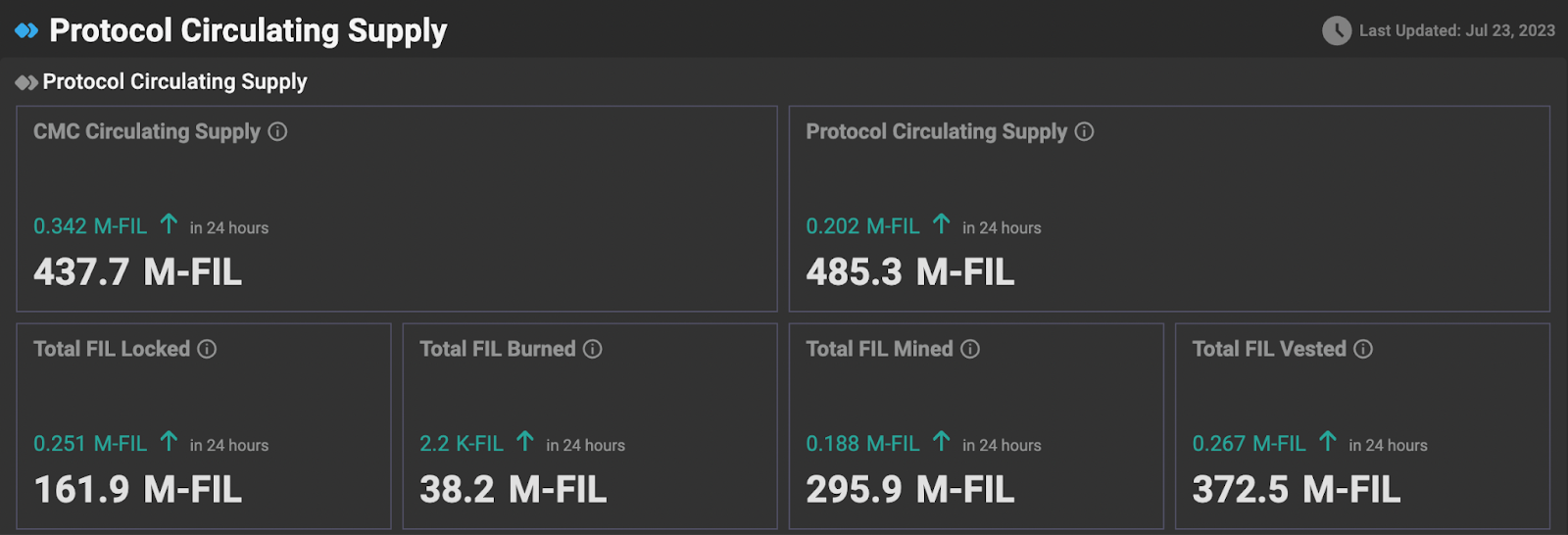Click the green up arrow for Total FIL Burned
The width and height of the screenshot is (1568, 535).
[525, 442]
